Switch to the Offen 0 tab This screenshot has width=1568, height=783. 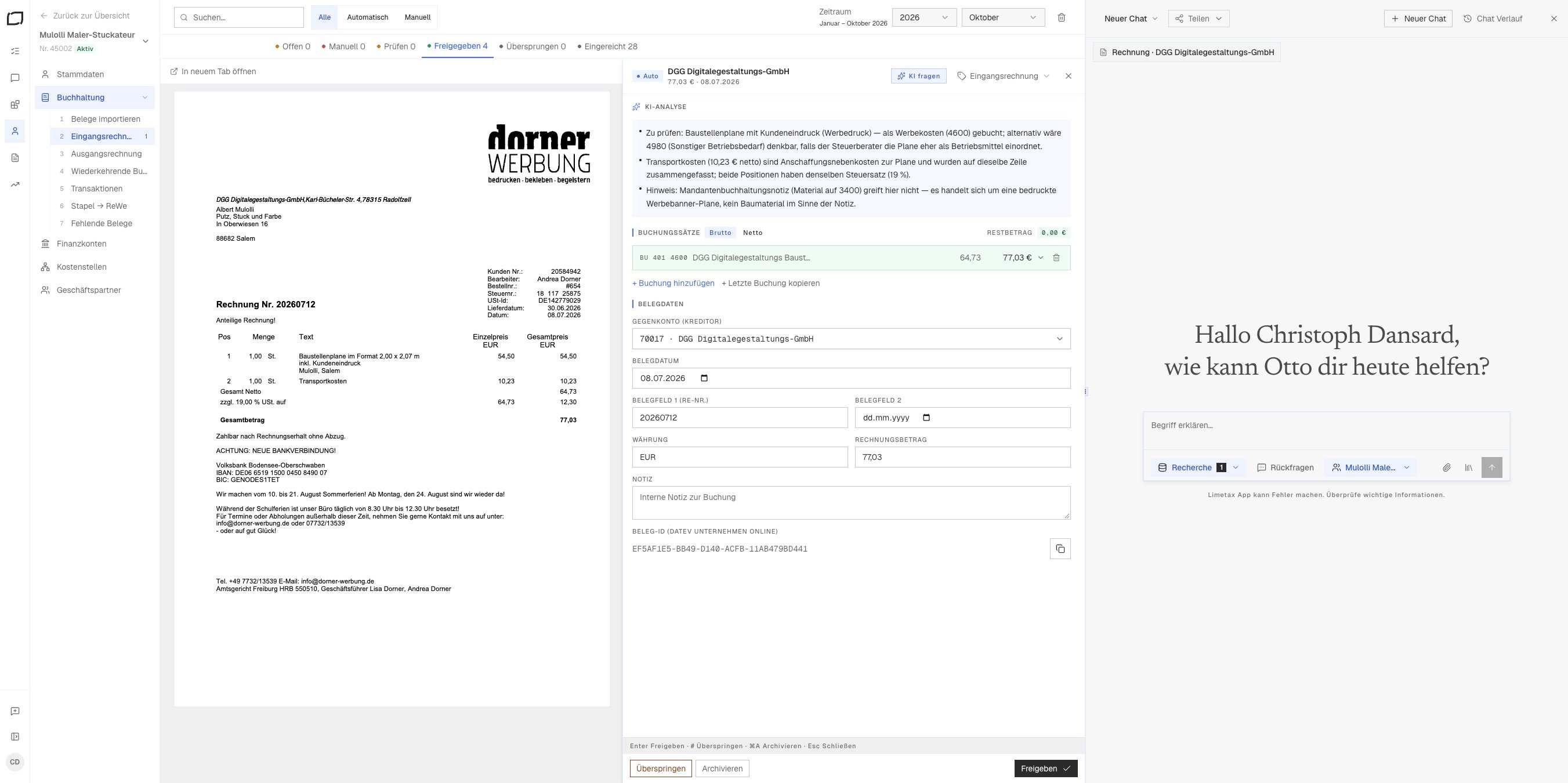click(x=293, y=46)
